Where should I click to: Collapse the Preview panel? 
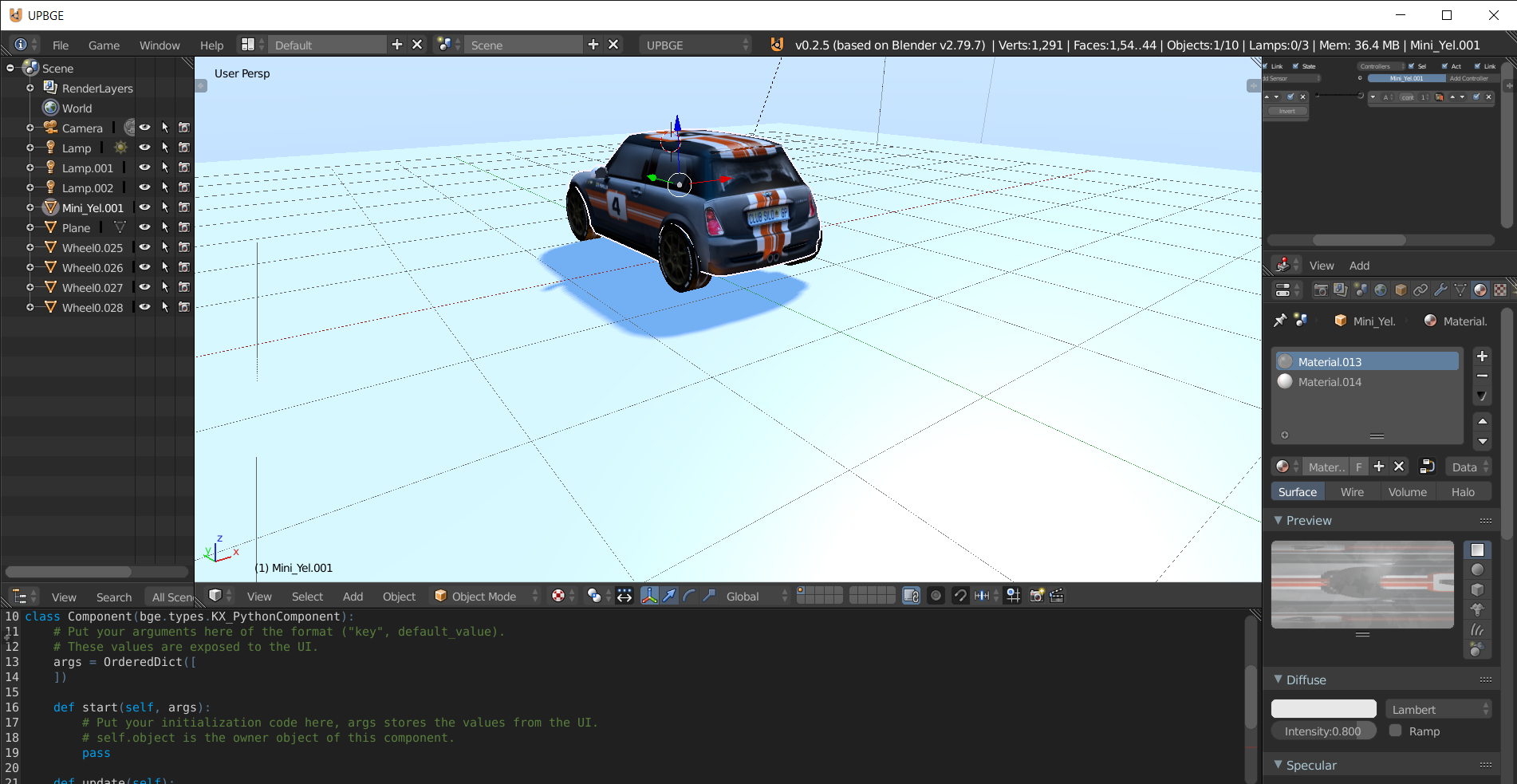click(1279, 520)
